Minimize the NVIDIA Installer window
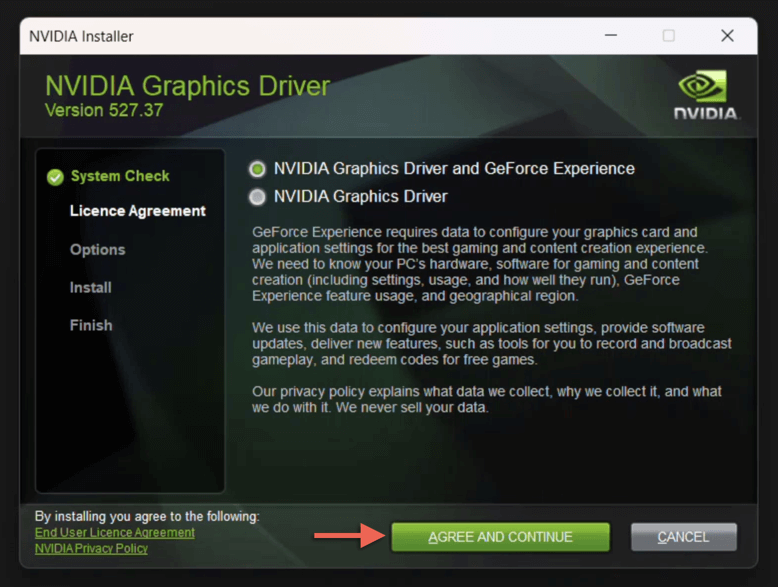This screenshot has width=778, height=587. coord(611,36)
